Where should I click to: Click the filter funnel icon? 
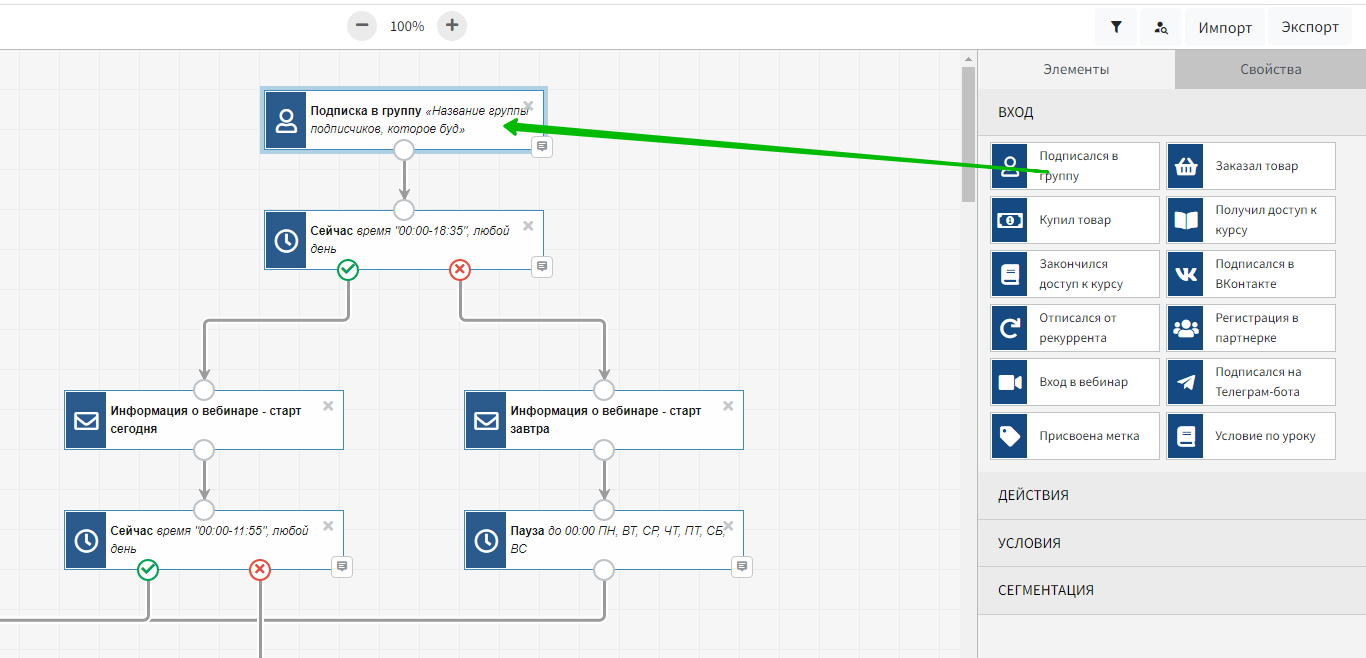coord(1116,27)
